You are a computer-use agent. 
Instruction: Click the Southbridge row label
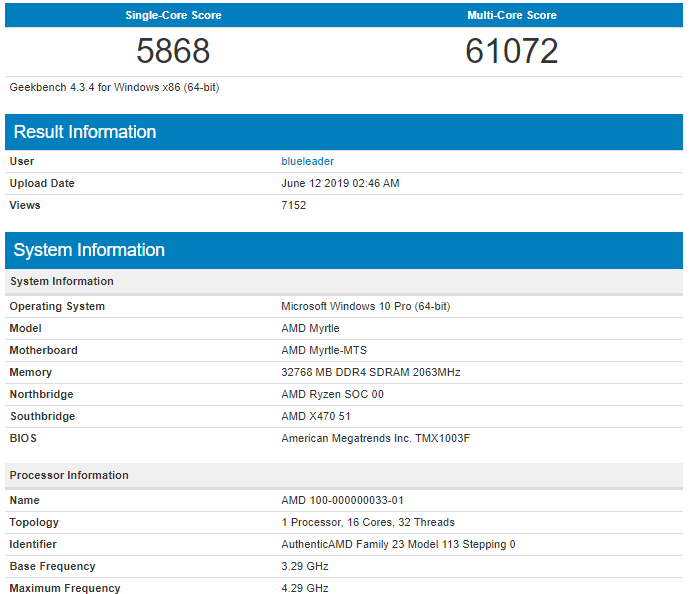click(x=42, y=417)
